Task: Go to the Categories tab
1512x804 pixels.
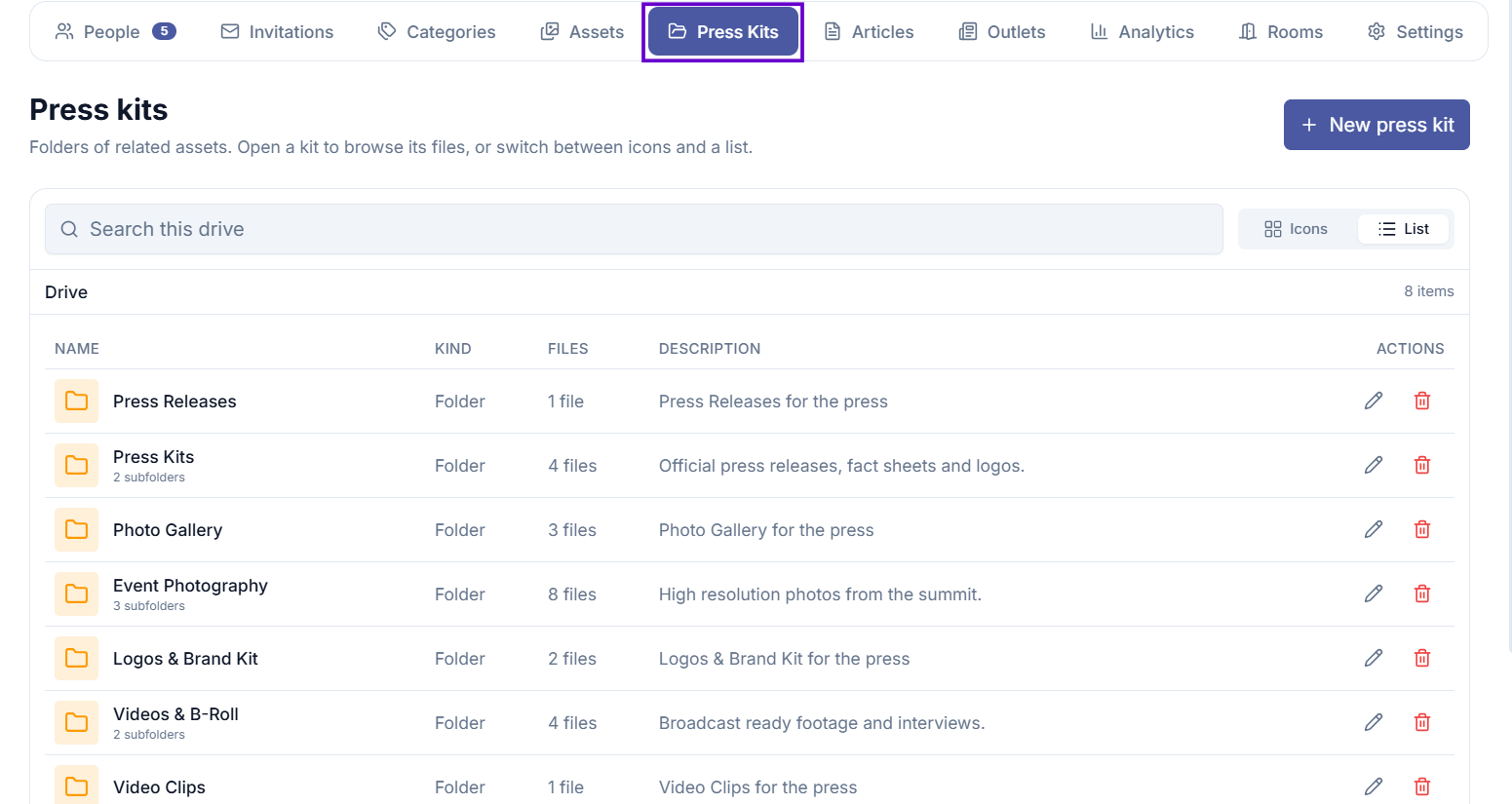Action: 437,31
